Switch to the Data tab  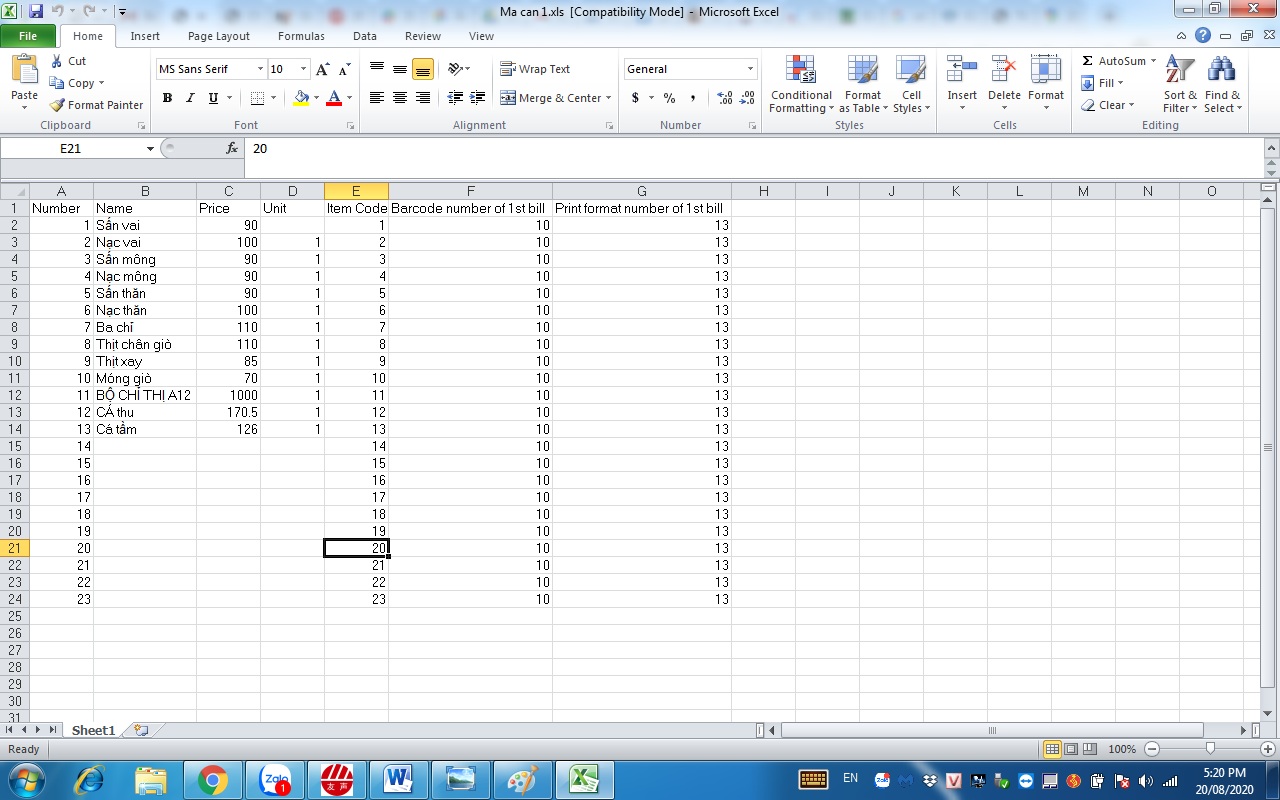coord(365,36)
